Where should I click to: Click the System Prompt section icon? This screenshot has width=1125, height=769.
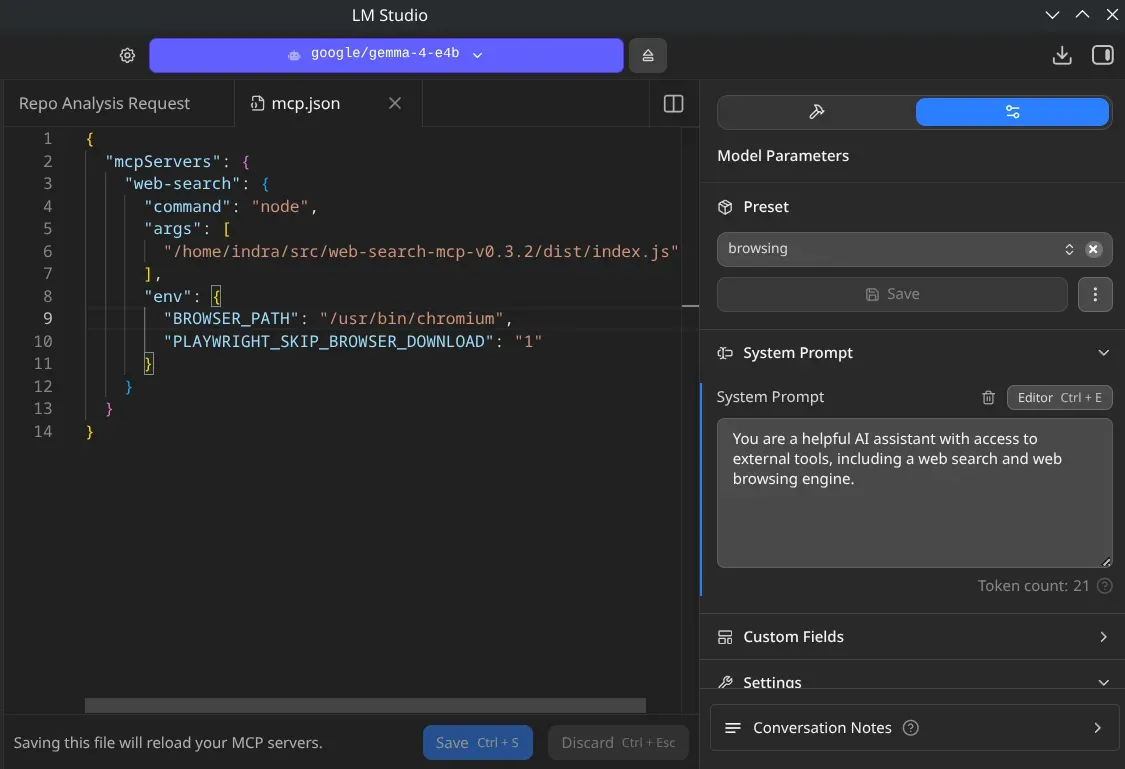coord(725,353)
